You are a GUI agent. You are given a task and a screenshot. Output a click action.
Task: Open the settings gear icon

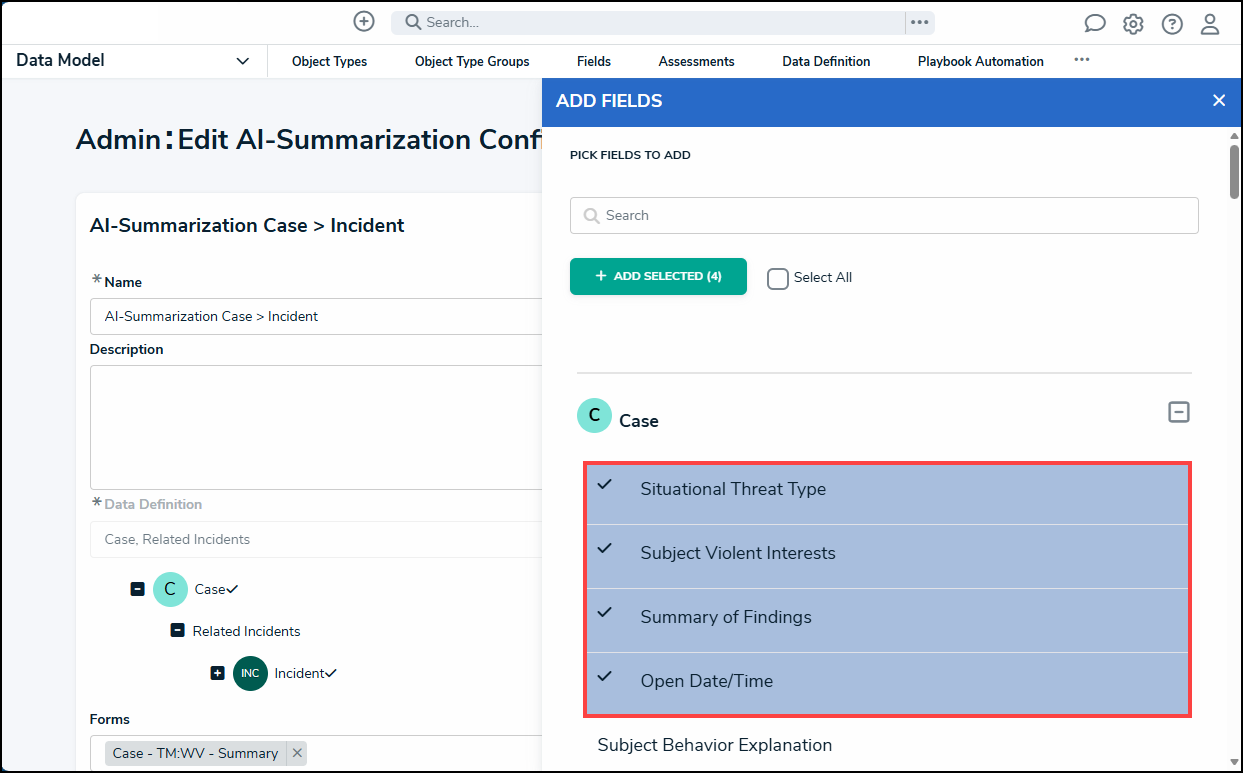click(x=1133, y=24)
